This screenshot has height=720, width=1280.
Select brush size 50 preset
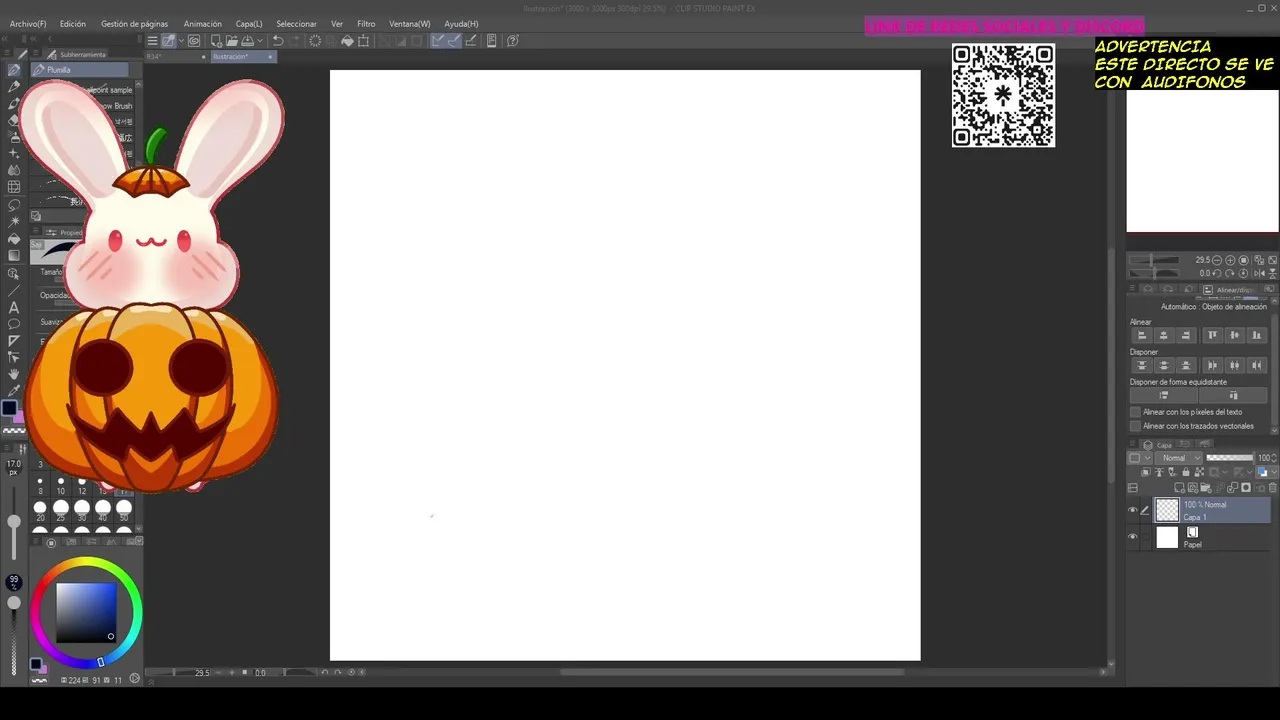pyautogui.click(x=124, y=511)
